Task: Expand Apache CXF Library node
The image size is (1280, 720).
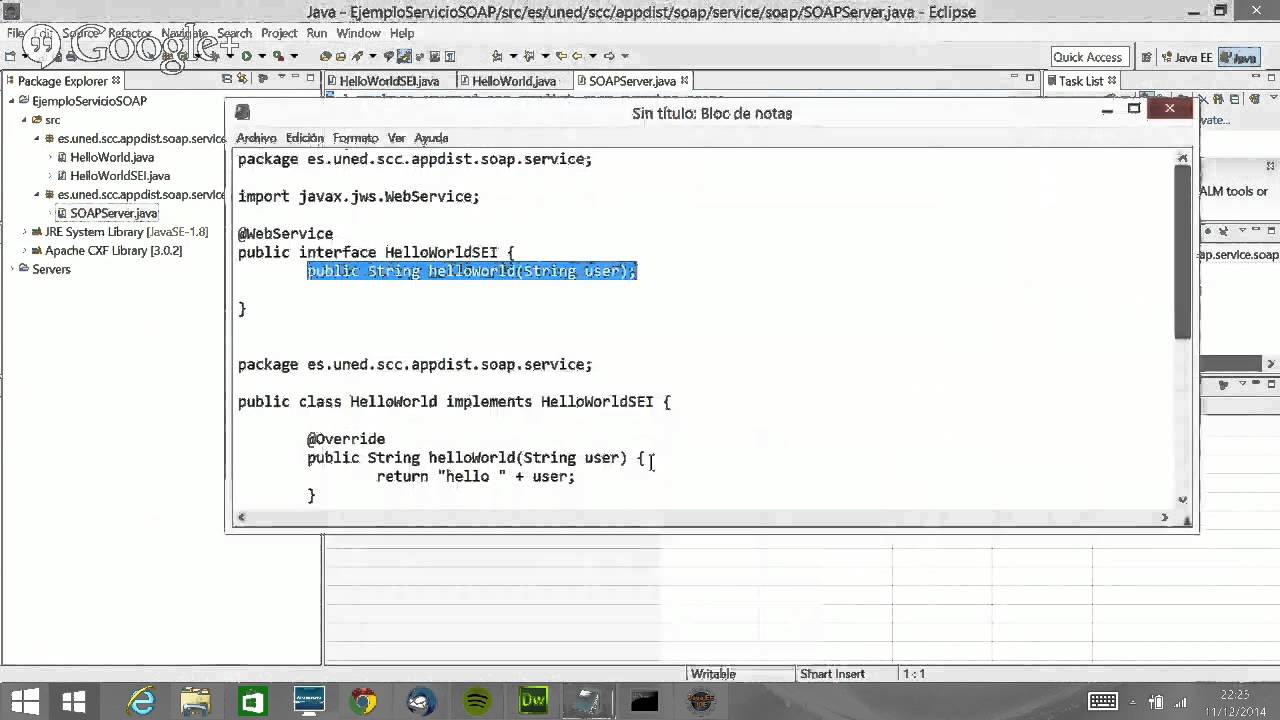Action: click(x=25, y=251)
